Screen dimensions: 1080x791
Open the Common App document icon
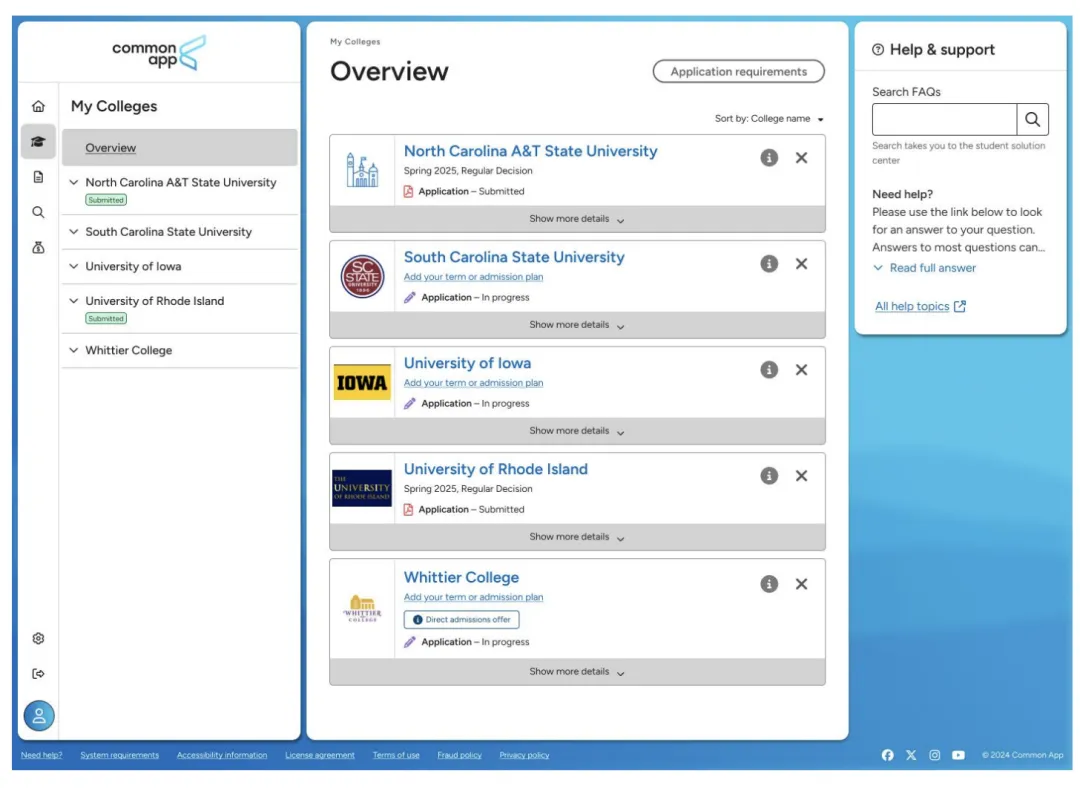pos(39,177)
